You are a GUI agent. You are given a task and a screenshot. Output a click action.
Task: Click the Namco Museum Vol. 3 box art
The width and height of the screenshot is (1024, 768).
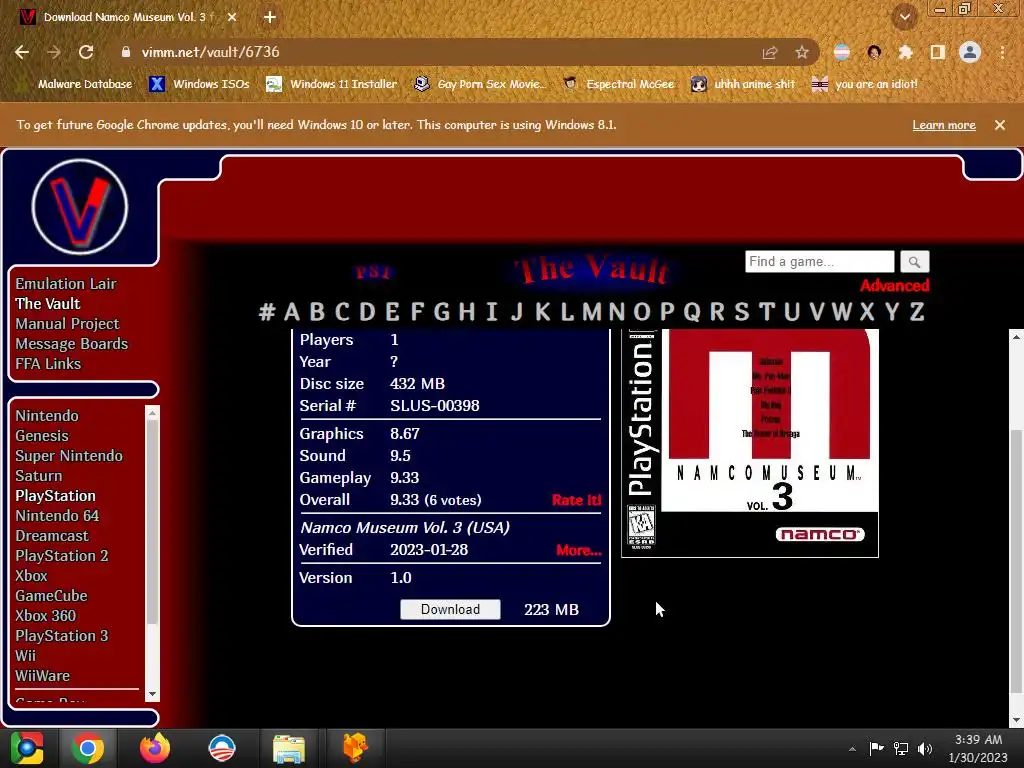(x=750, y=443)
